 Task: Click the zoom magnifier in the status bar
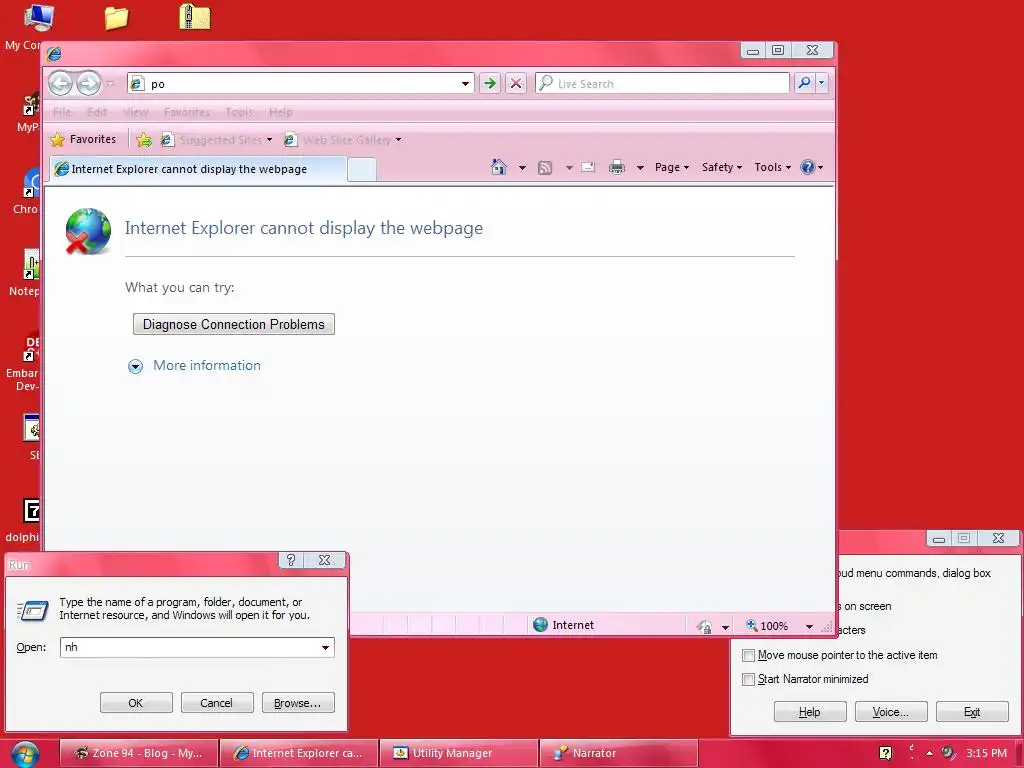(x=752, y=626)
